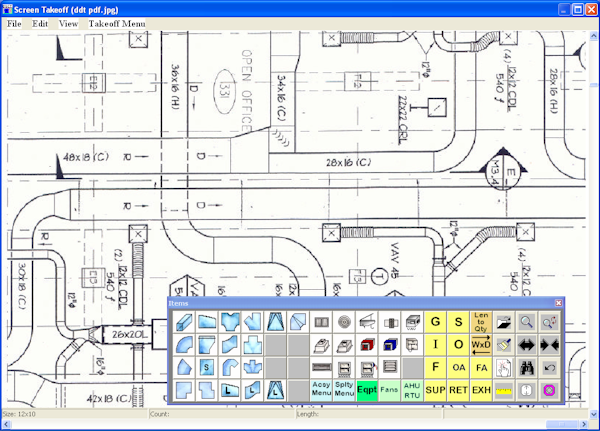Click the hand pan tool icon
Screen dimensions: 600x431
coord(504,367)
